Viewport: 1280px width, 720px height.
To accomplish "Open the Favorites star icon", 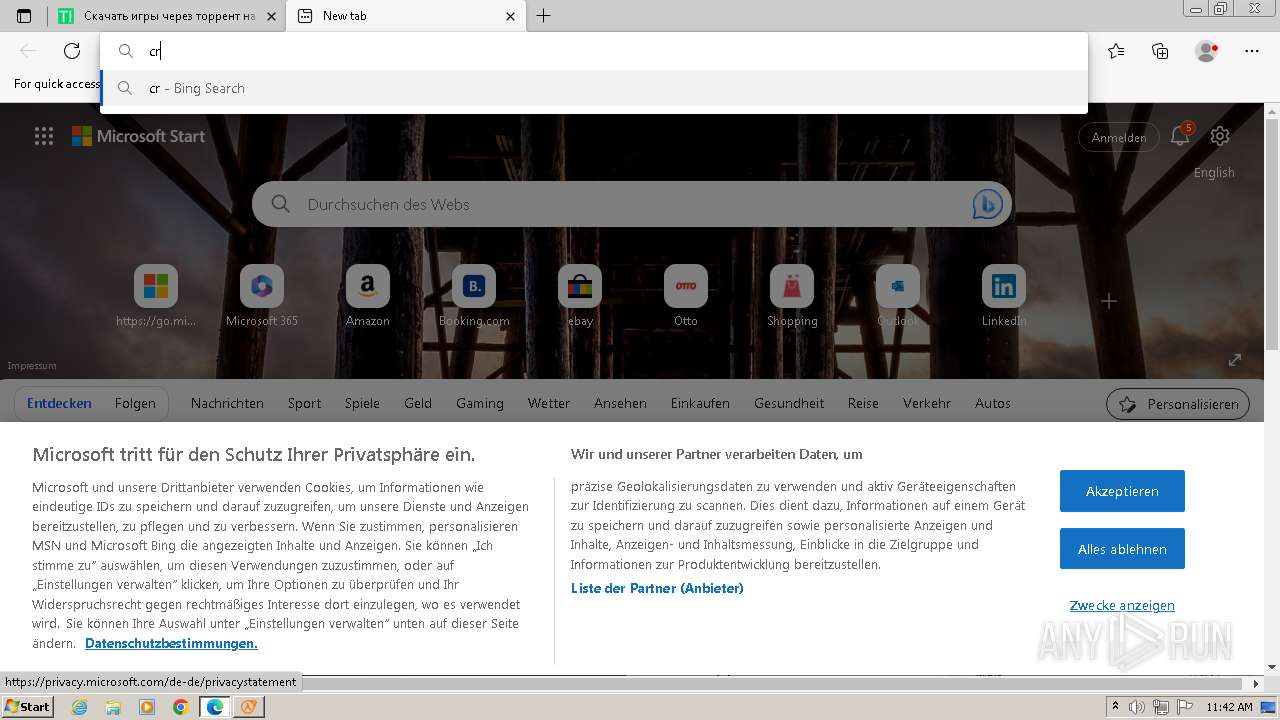I will point(1116,51).
